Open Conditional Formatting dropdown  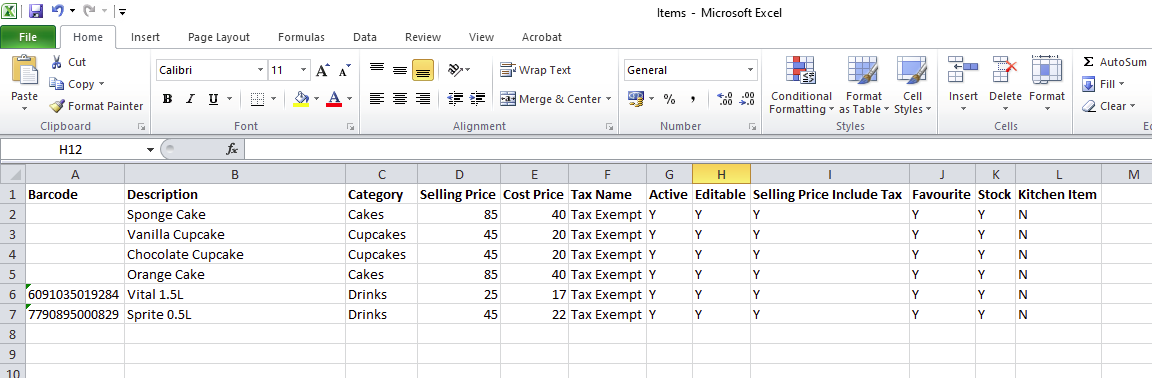pyautogui.click(x=801, y=85)
